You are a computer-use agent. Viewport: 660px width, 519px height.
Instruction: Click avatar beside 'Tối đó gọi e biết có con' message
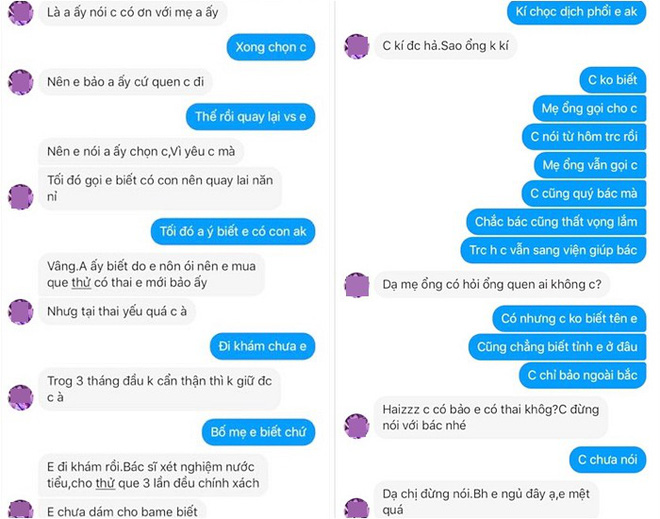pyautogui.click(x=21, y=197)
